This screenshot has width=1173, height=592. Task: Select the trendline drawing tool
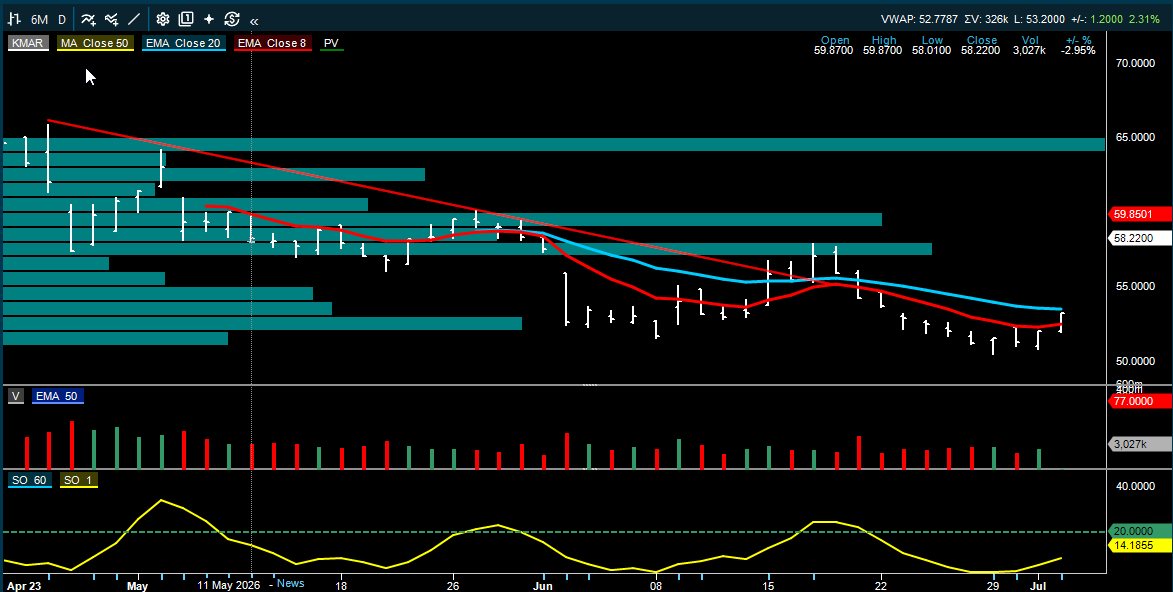(134, 19)
